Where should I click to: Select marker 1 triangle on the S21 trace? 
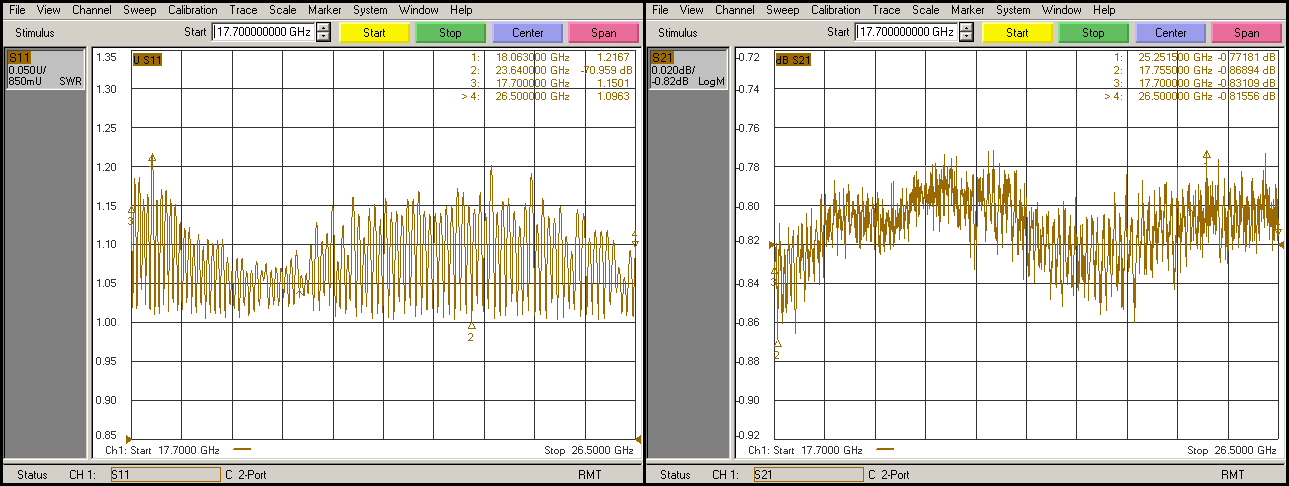tap(1207, 155)
